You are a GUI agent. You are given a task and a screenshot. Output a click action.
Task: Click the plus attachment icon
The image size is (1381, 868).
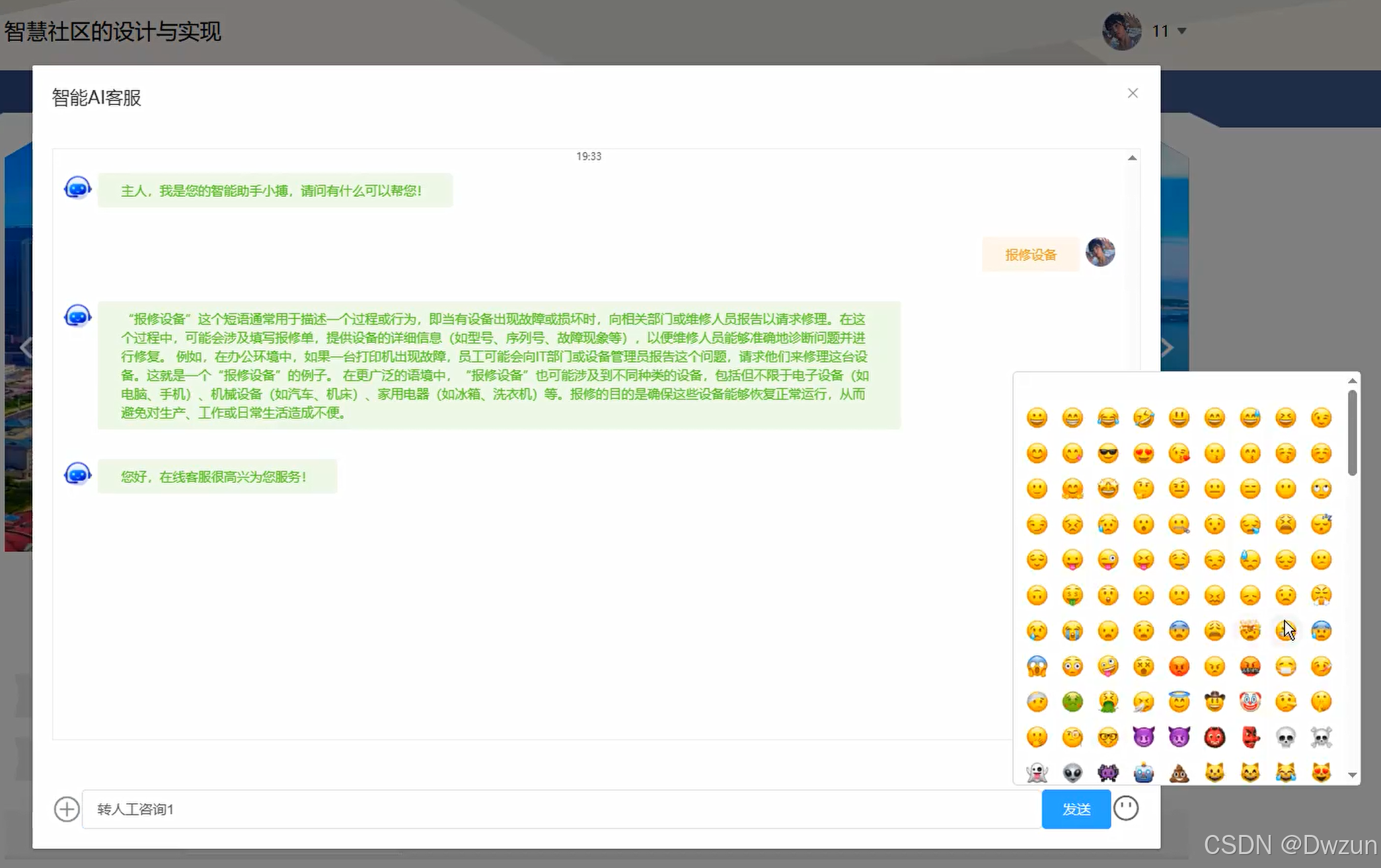(67, 809)
